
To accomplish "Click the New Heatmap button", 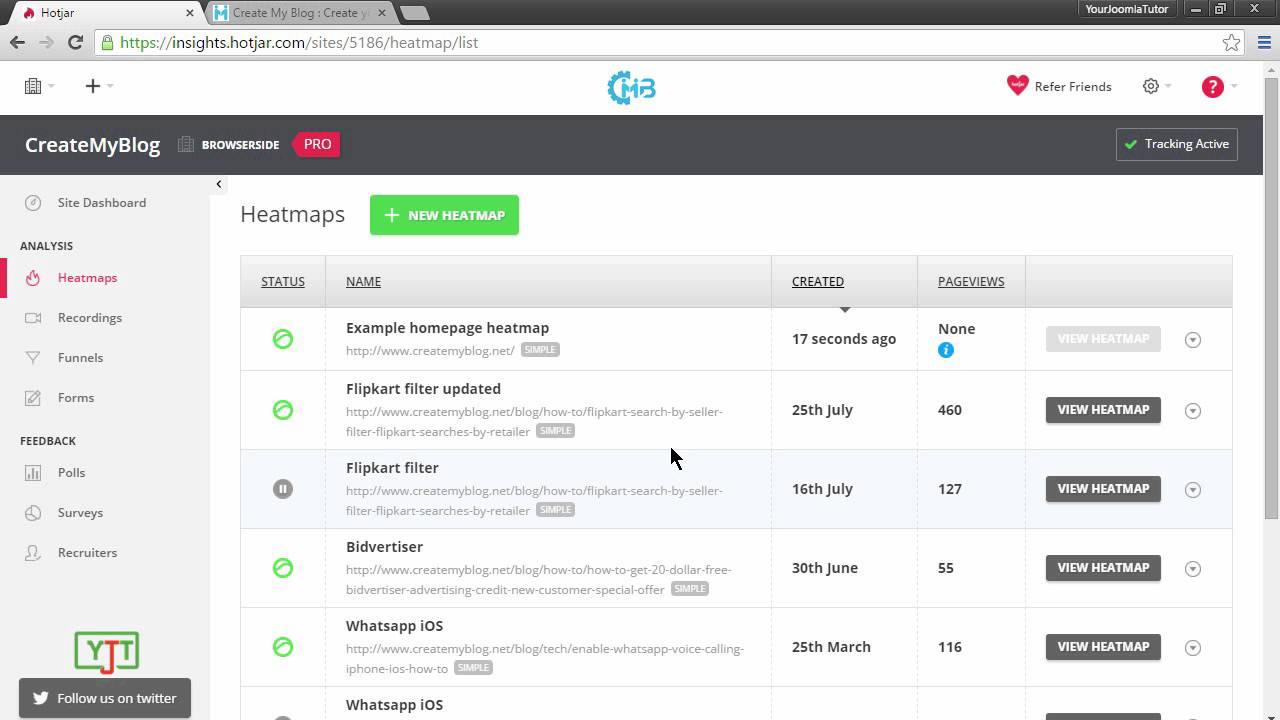I will (x=444, y=215).
